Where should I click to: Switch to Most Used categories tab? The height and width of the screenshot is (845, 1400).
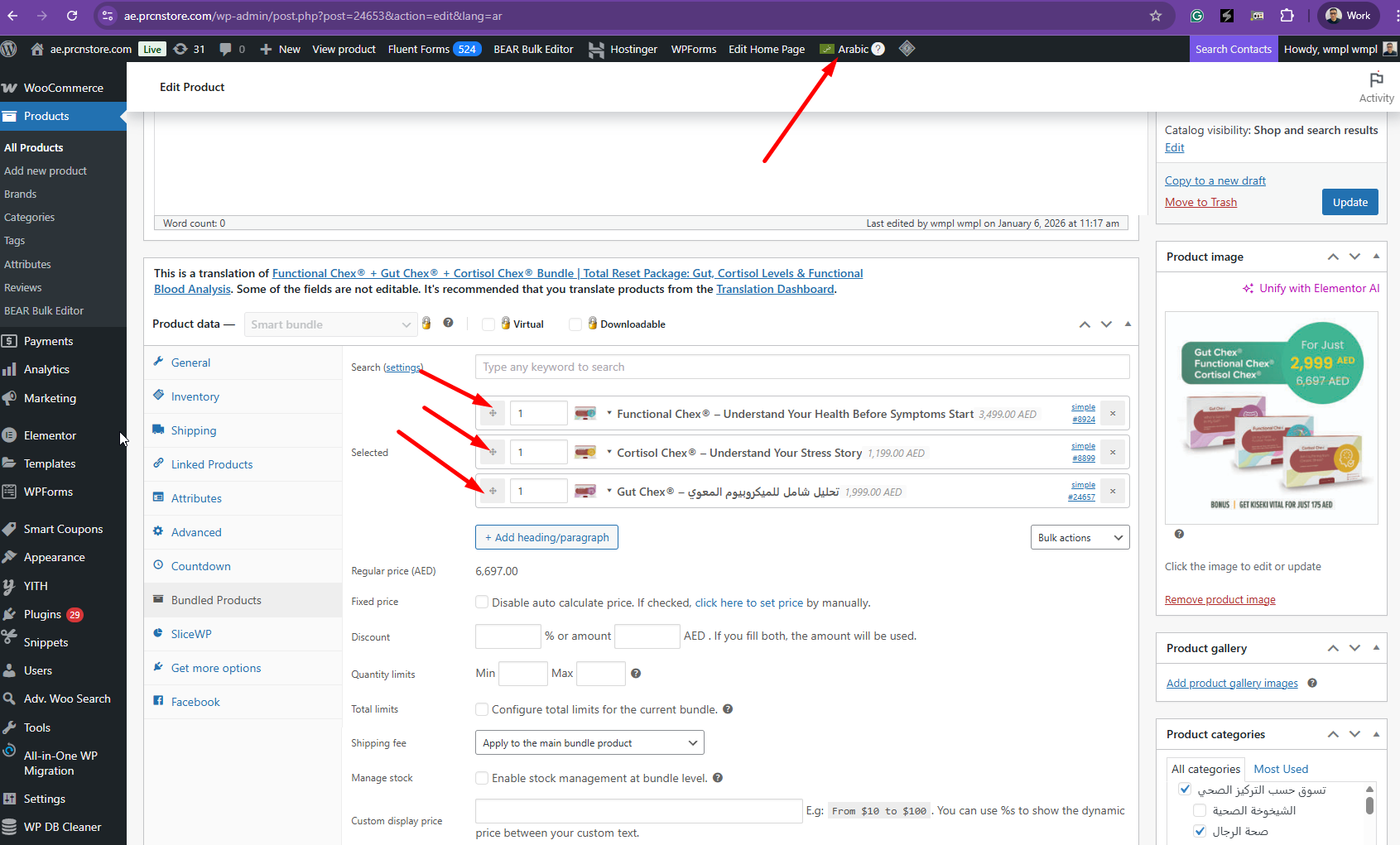coord(1281,769)
